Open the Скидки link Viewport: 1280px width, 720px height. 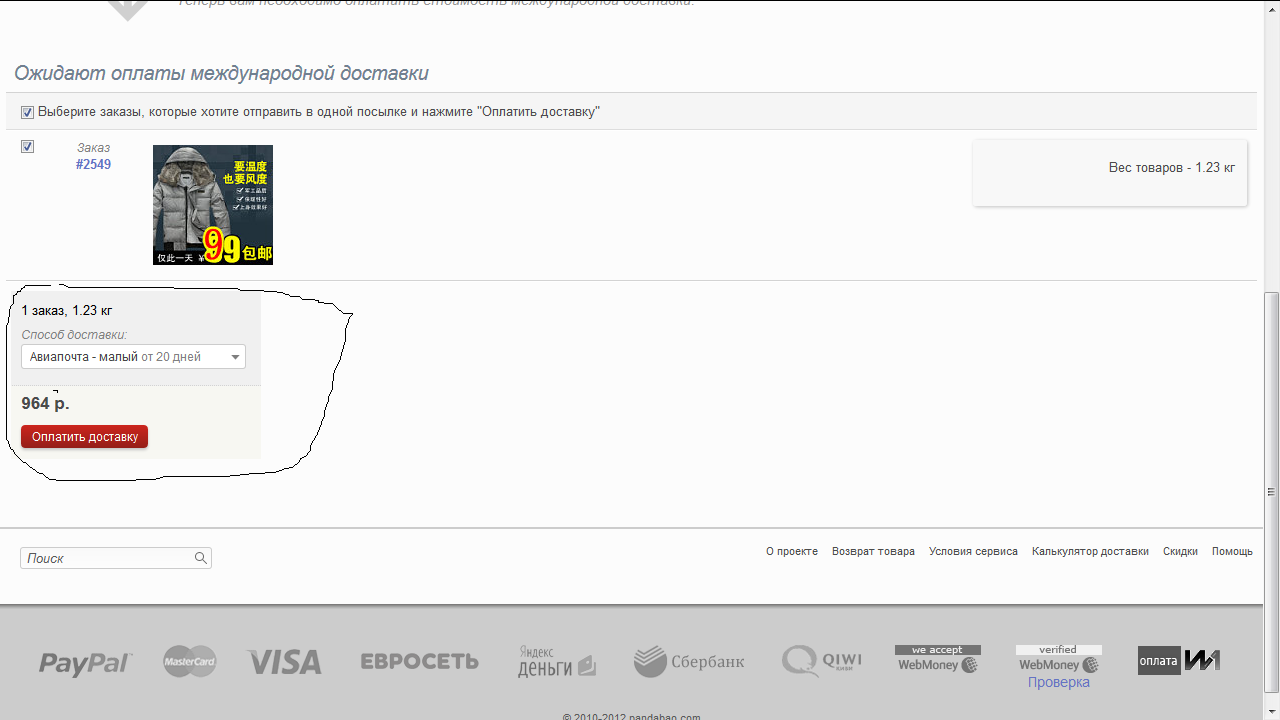1180,551
